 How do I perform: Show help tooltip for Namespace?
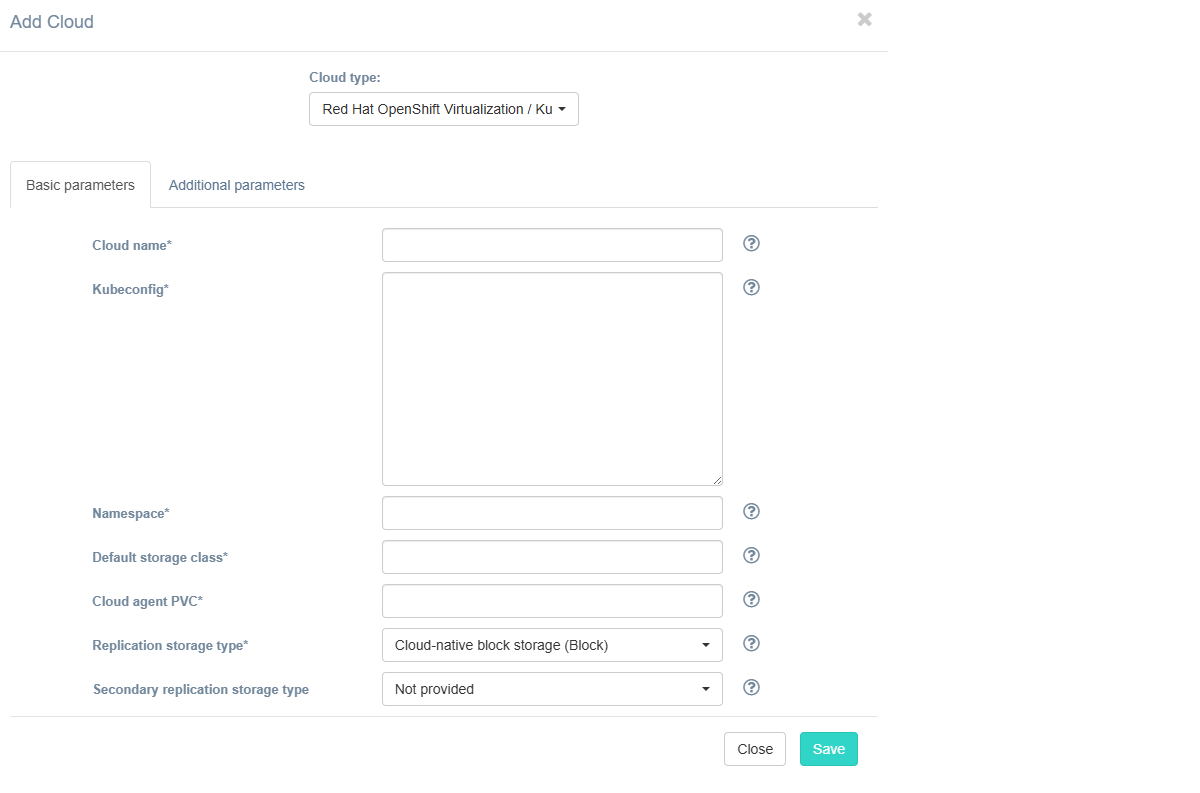(752, 512)
